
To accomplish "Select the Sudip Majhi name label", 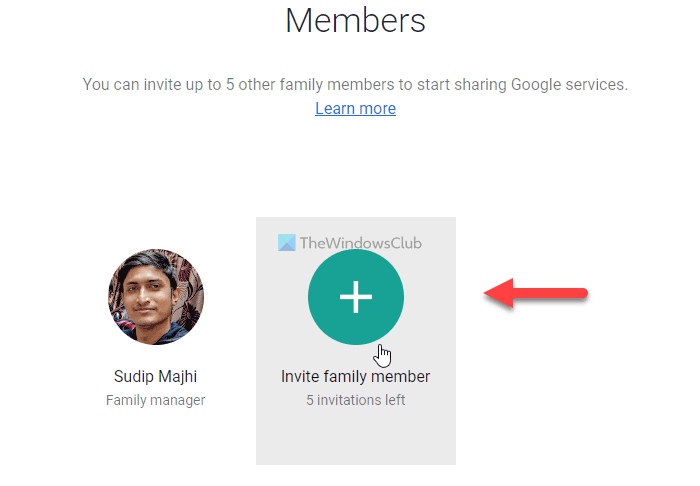I will [x=155, y=377].
